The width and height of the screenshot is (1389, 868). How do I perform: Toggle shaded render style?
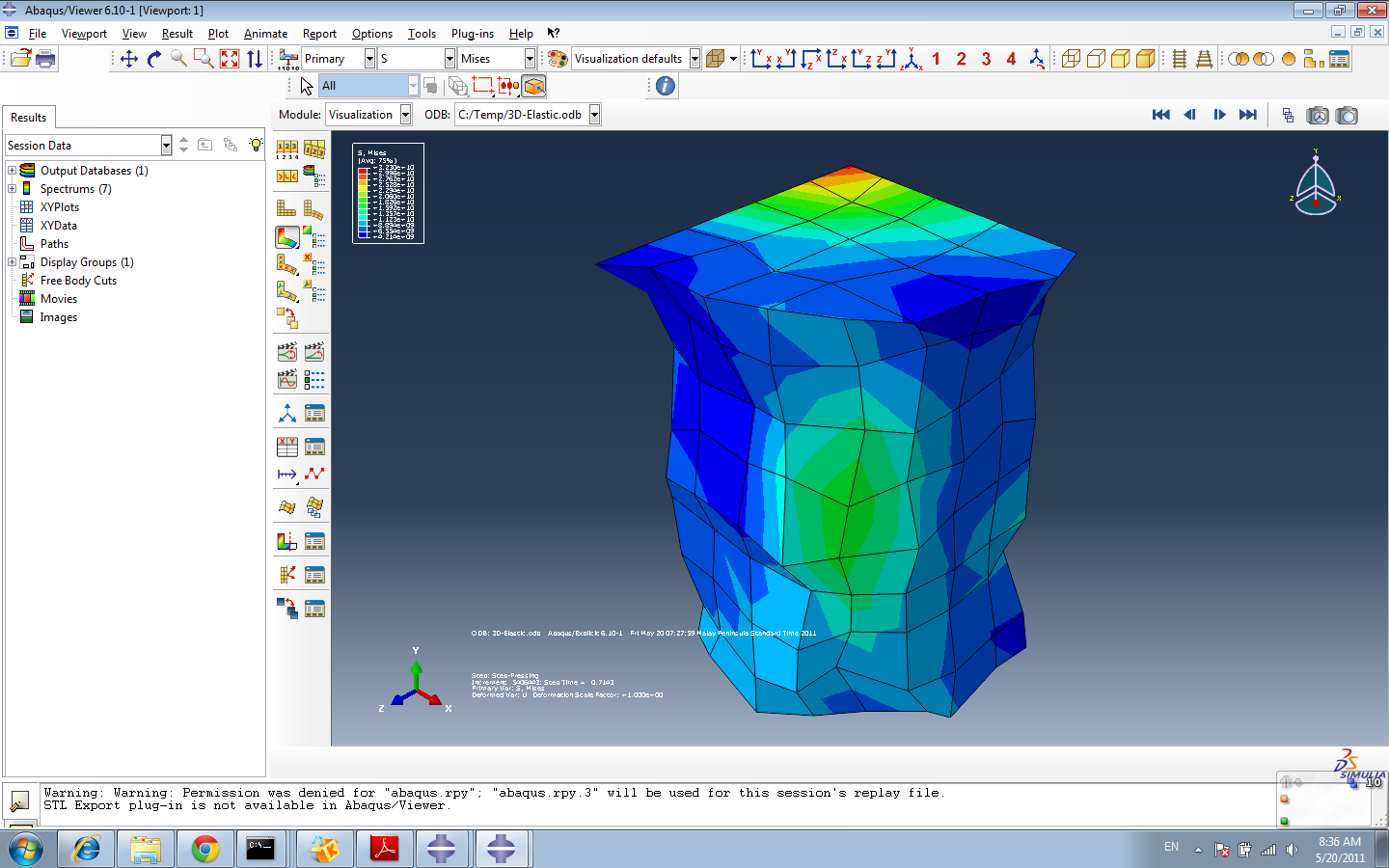point(1145,59)
